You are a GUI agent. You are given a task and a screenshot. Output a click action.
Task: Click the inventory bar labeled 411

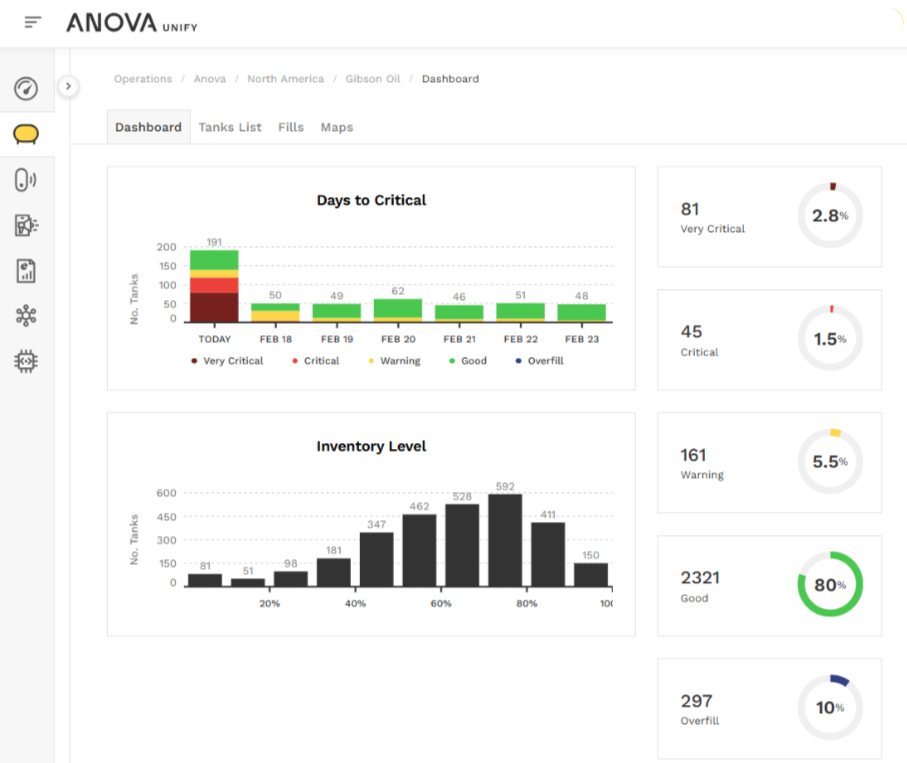pyautogui.click(x=548, y=555)
